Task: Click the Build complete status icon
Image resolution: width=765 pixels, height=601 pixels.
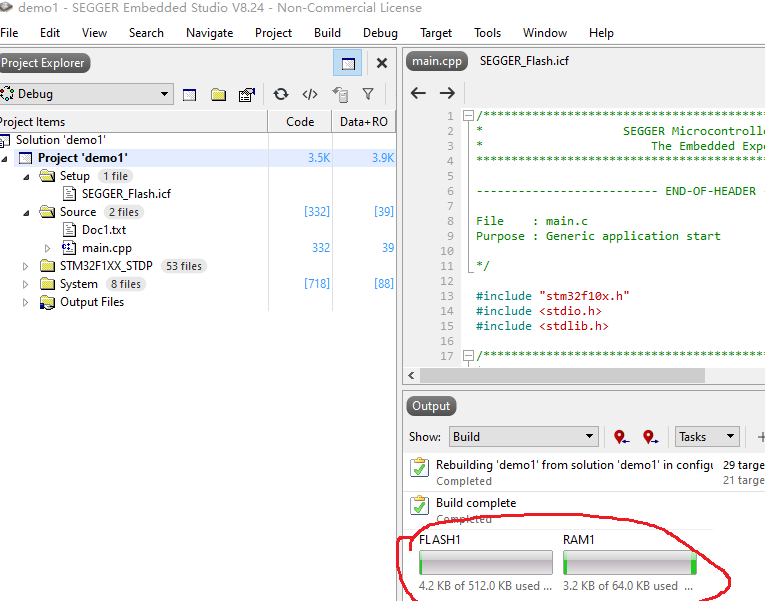Action: point(419,505)
